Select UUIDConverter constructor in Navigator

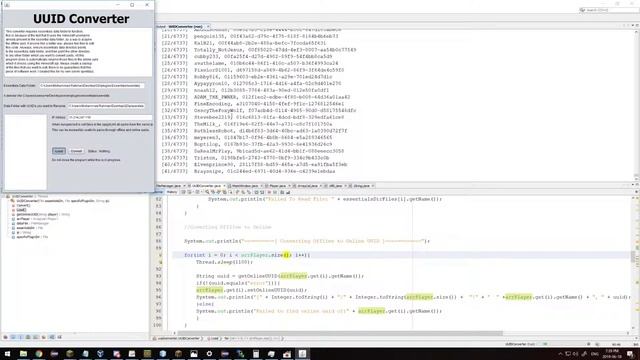pos(60,201)
